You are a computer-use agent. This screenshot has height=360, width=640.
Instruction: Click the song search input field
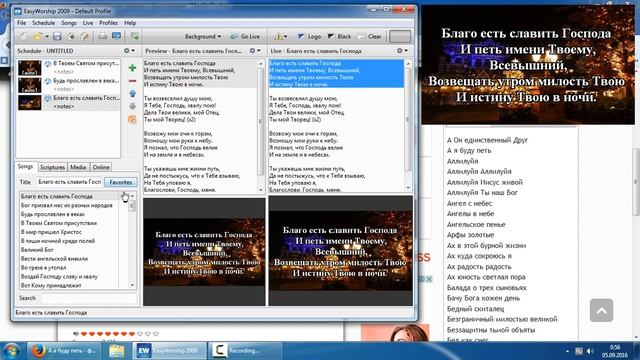click(x=89, y=298)
